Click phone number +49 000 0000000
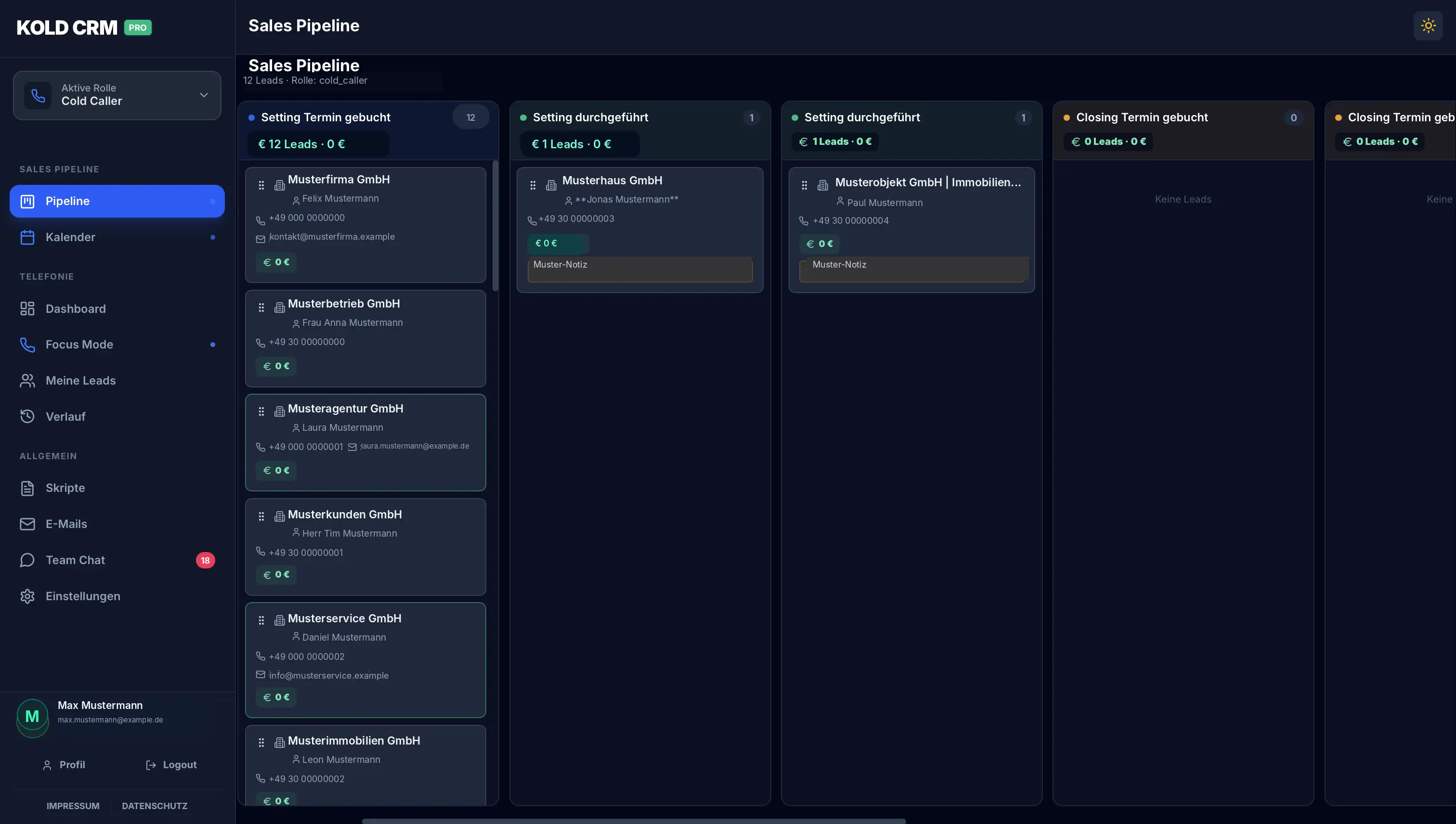This screenshot has height=824, width=1456. [x=306, y=218]
